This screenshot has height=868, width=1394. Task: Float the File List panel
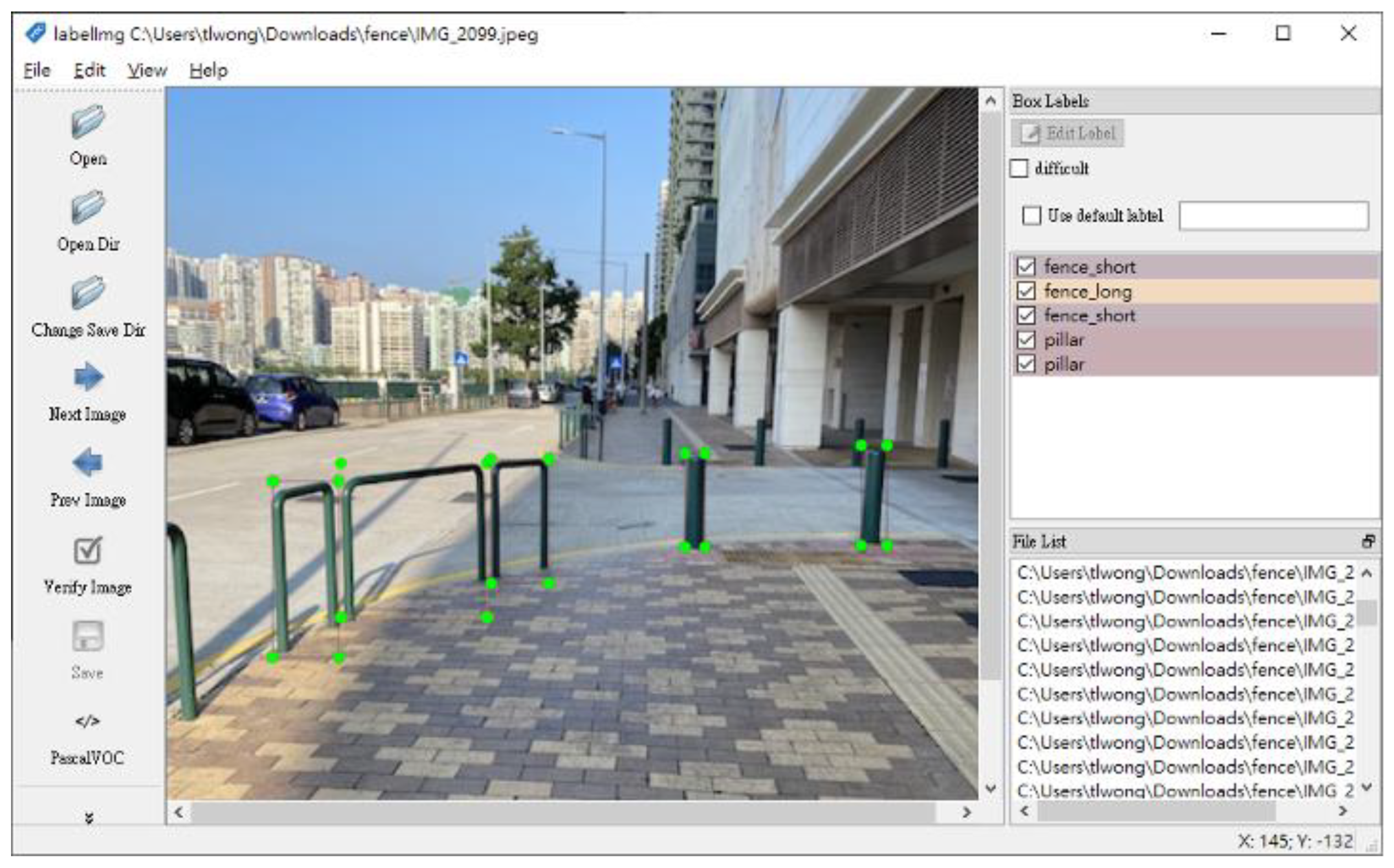pos(1369,541)
